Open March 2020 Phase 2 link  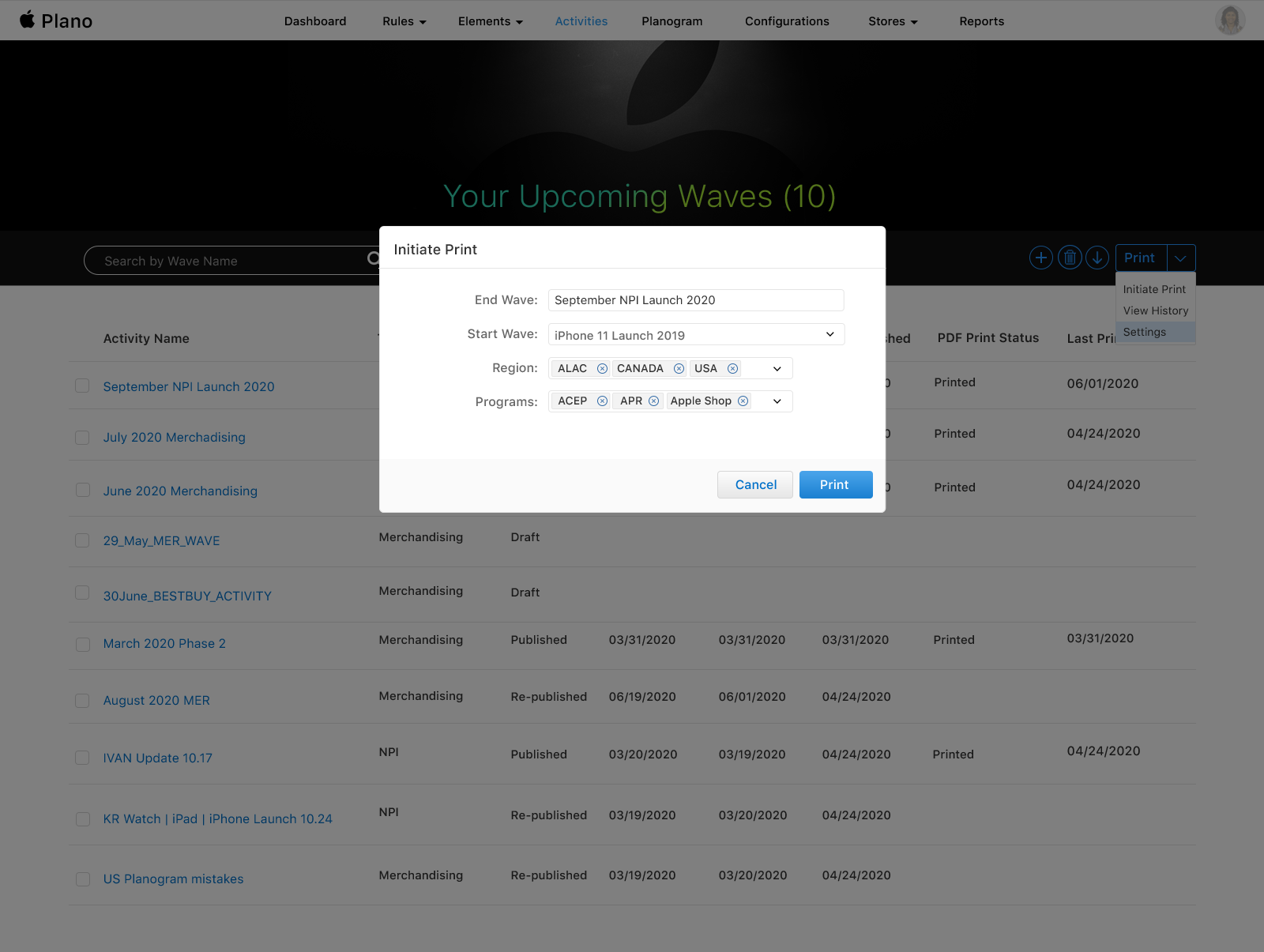click(x=164, y=643)
